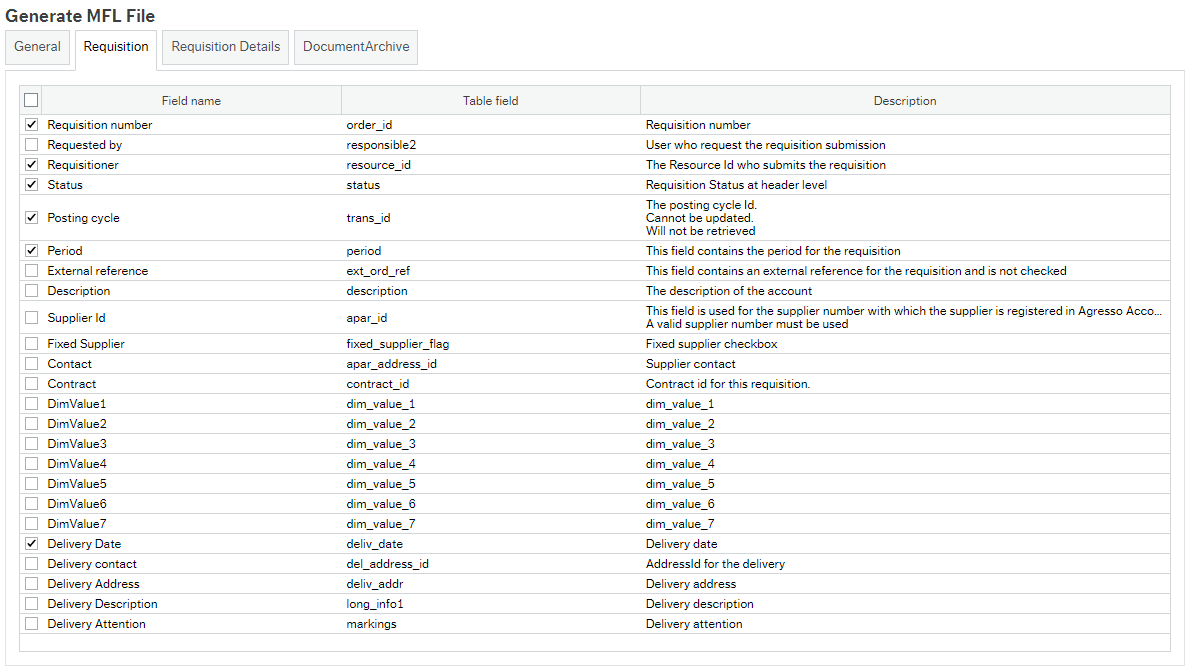Open the DocumentArchive tab
Screen dimensions: 1189x672
coord(356,47)
